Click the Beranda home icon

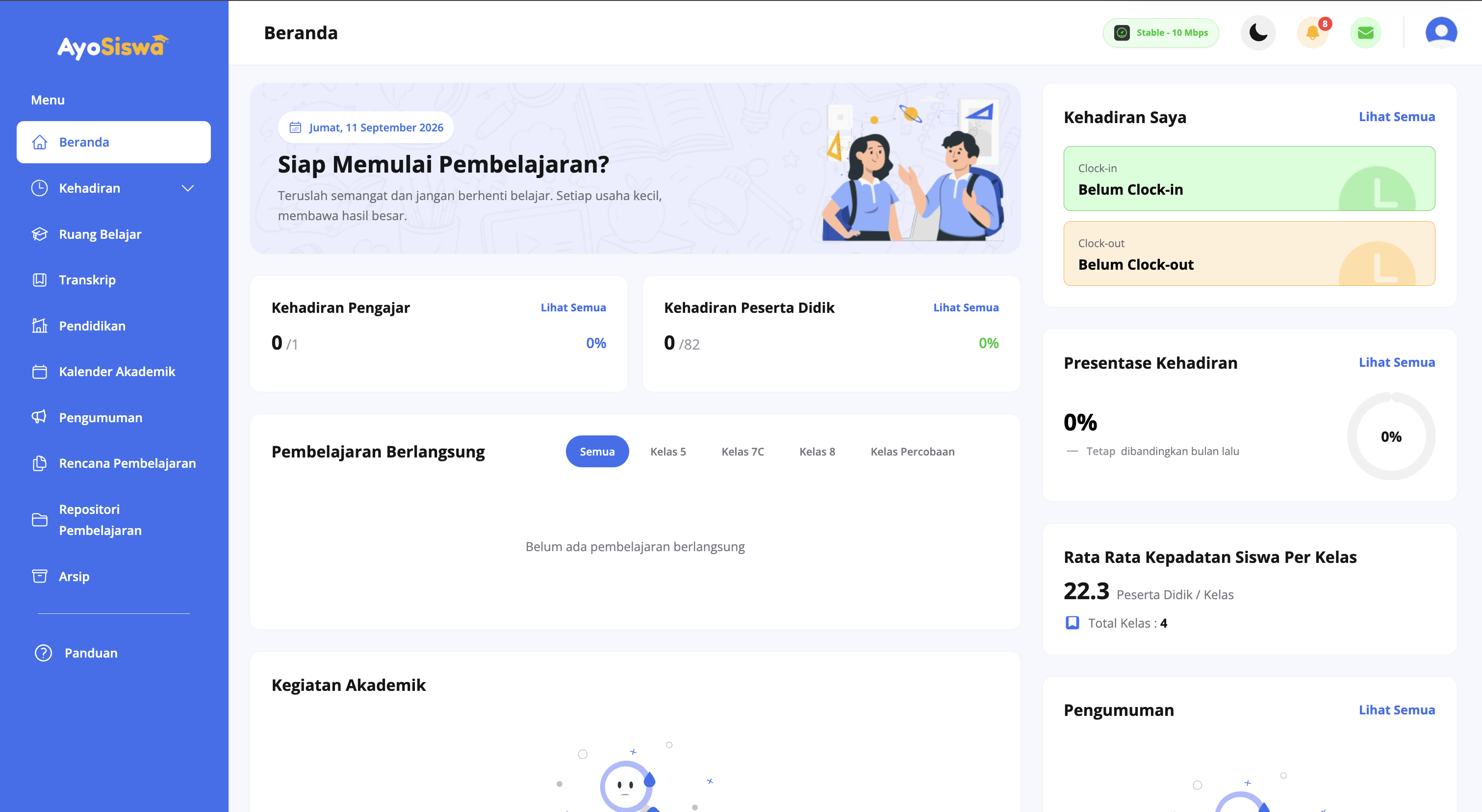40,142
